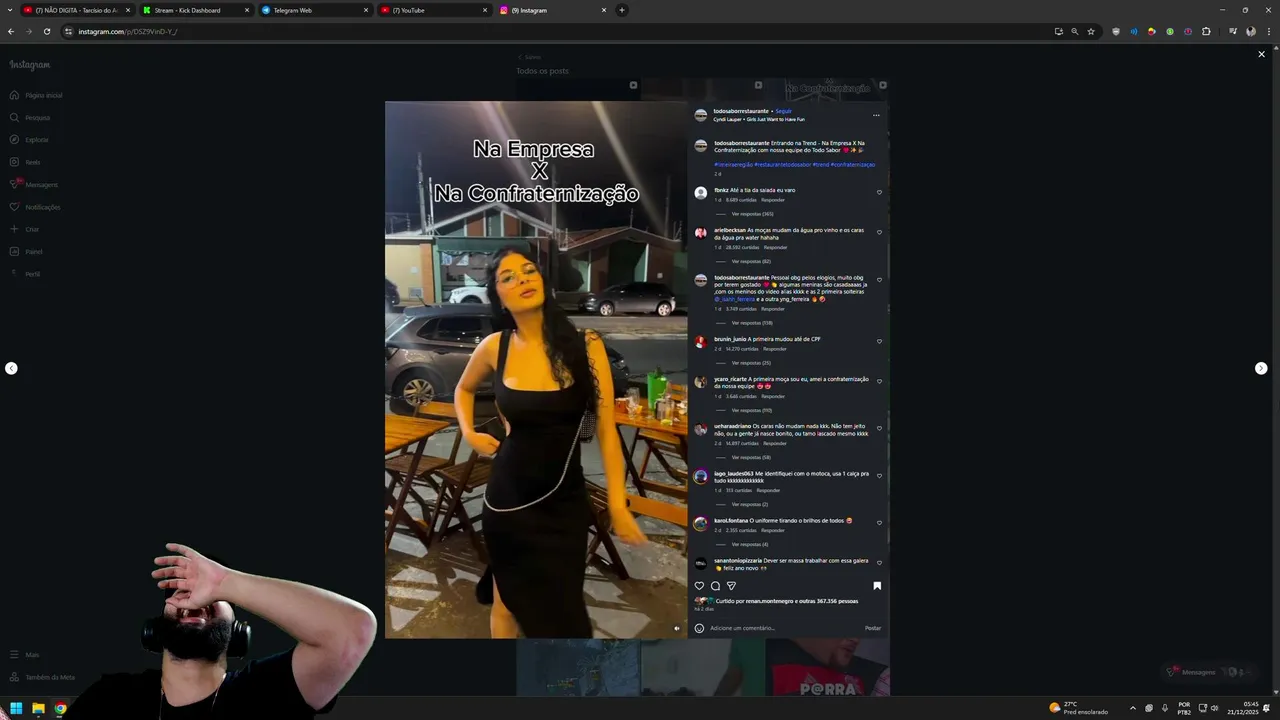Expand Ver respostas (158) under todosaborrestaurante comment
The image size is (1280, 720).
point(752,323)
